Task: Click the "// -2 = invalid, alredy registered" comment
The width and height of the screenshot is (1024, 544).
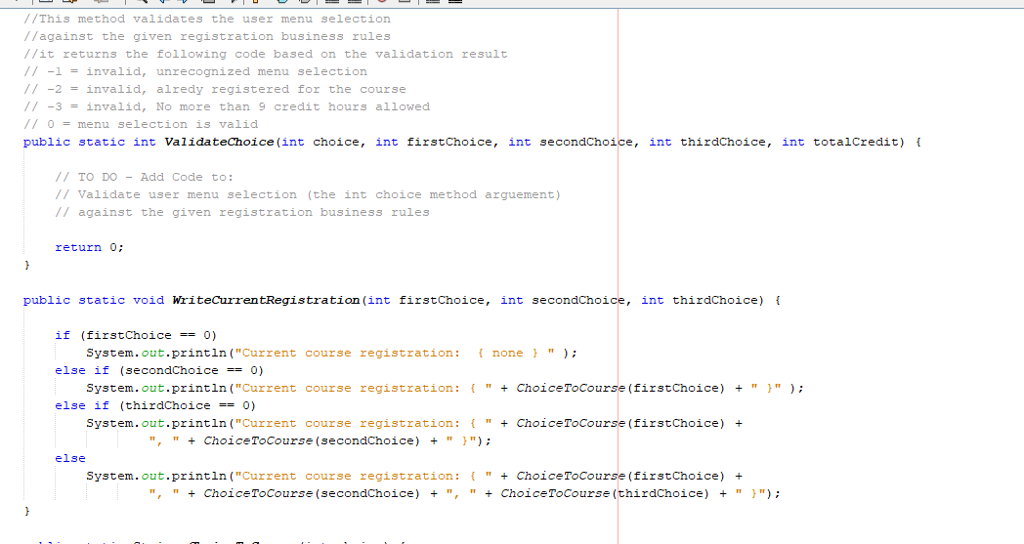Action: click(215, 89)
